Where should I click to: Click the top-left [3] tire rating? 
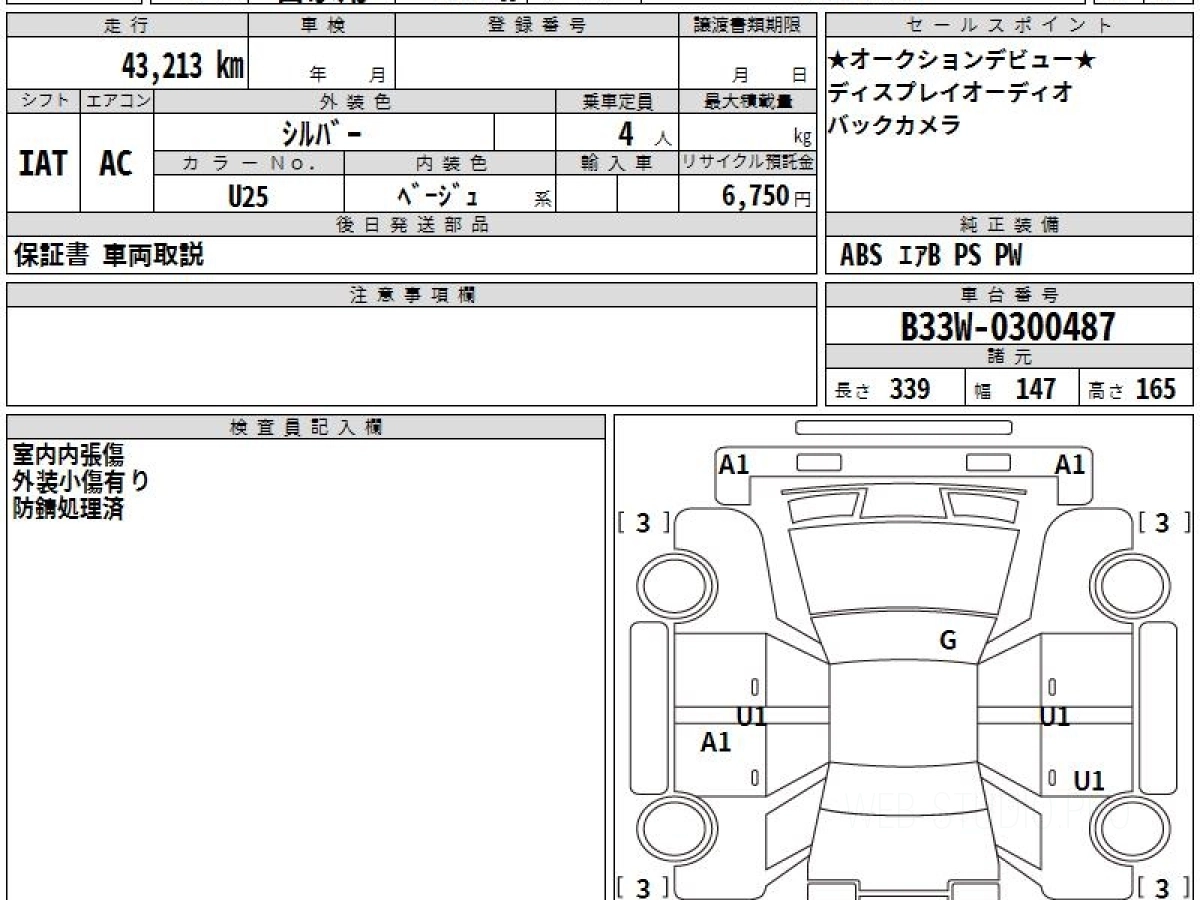click(x=644, y=522)
